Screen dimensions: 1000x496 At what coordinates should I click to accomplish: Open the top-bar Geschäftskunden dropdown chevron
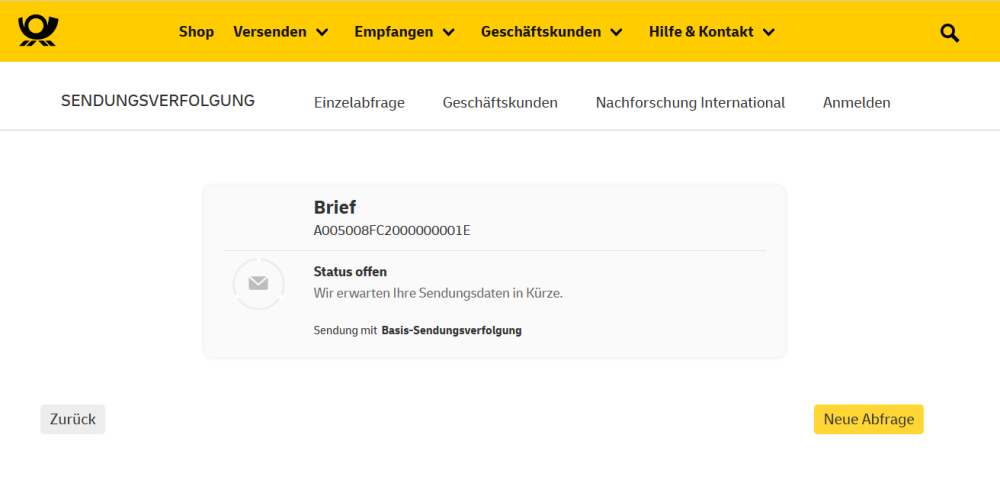616,32
